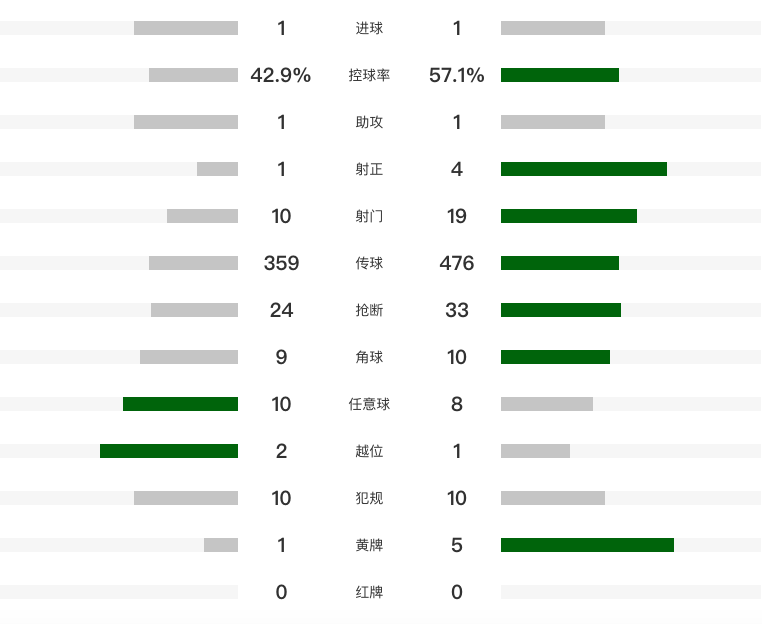
Task: Click the 射门 stat label
Action: 369,216
